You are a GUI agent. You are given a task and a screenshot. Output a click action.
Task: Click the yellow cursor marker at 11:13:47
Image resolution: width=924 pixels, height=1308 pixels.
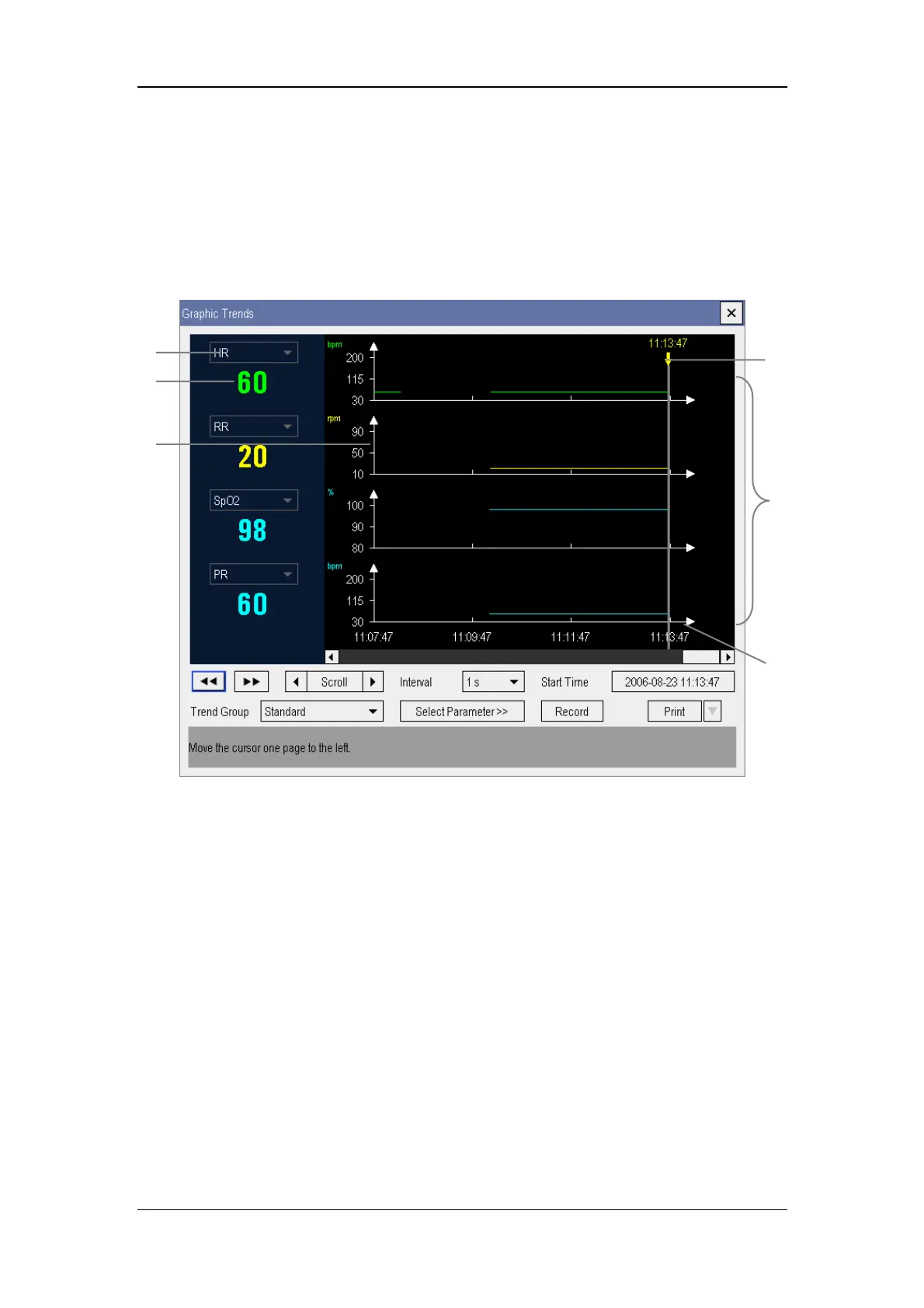(x=668, y=359)
